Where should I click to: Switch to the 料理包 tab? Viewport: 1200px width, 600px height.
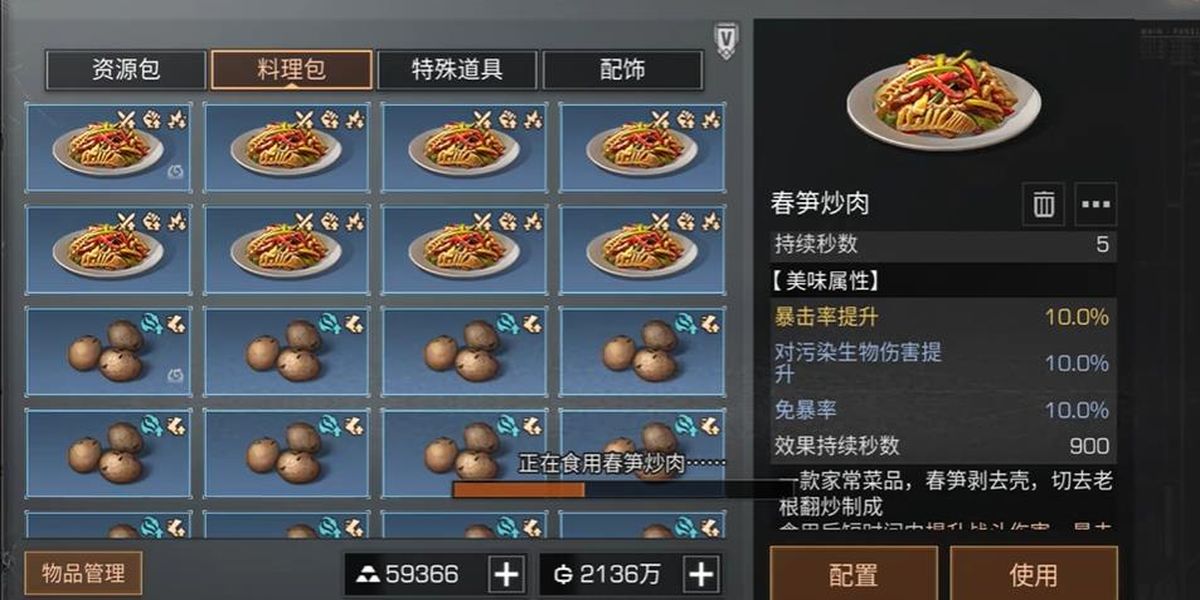point(292,70)
